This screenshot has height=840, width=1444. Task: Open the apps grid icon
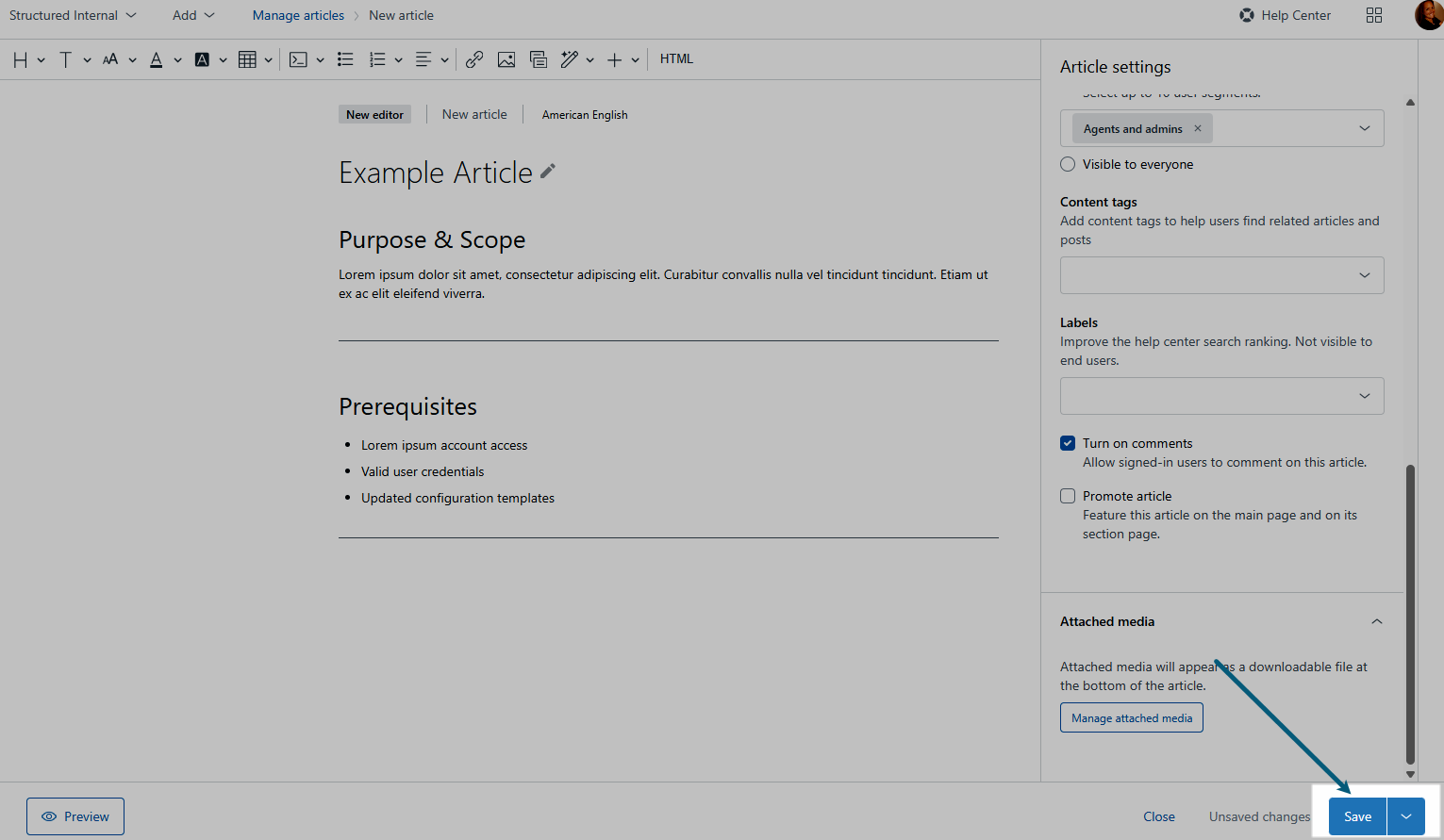[1374, 15]
